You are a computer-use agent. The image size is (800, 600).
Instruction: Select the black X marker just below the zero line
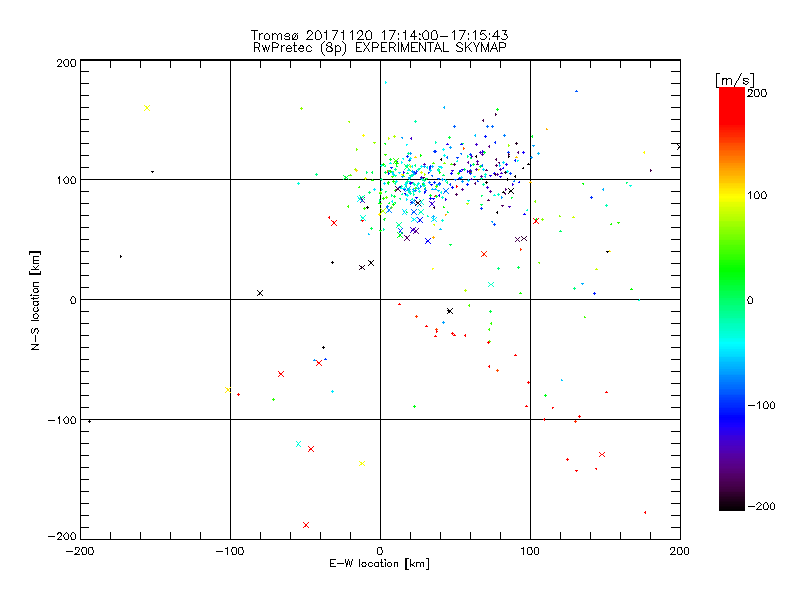pos(450,311)
